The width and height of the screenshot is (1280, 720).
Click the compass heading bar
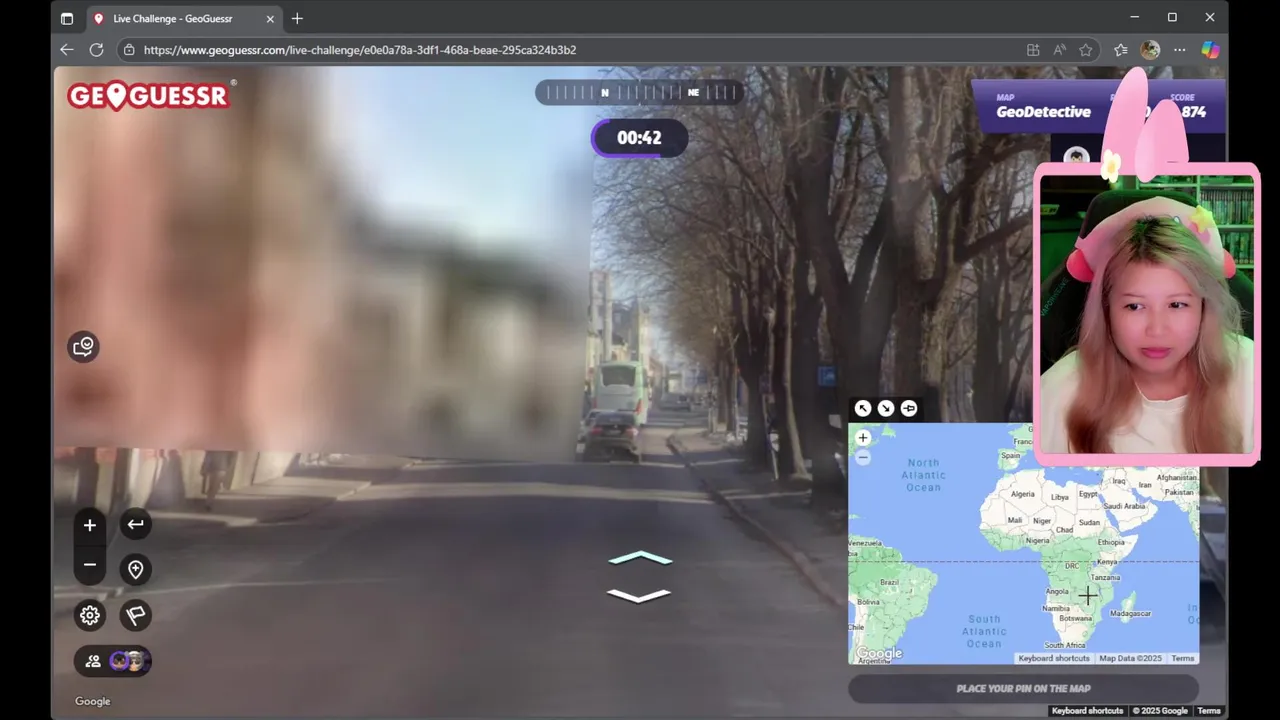[x=639, y=92]
